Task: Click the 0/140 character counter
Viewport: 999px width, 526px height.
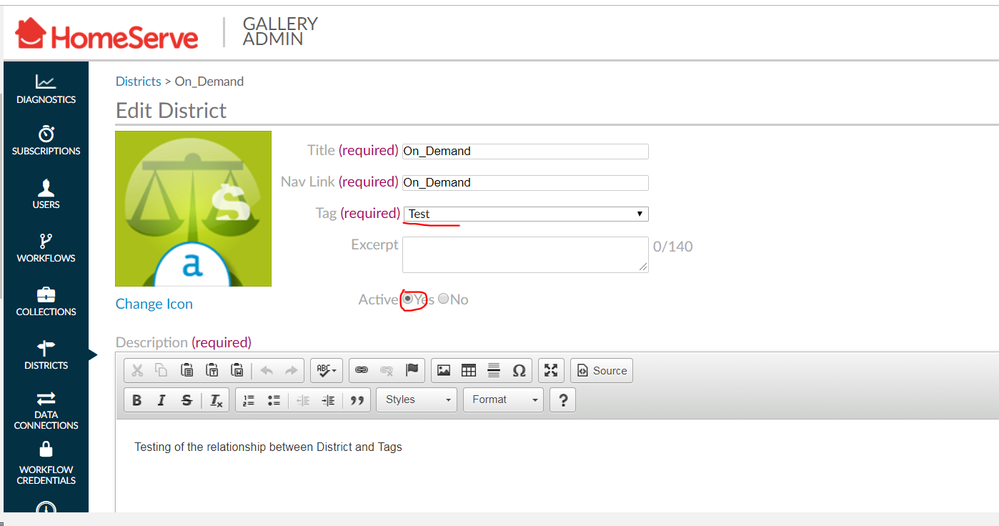Action: [673, 246]
